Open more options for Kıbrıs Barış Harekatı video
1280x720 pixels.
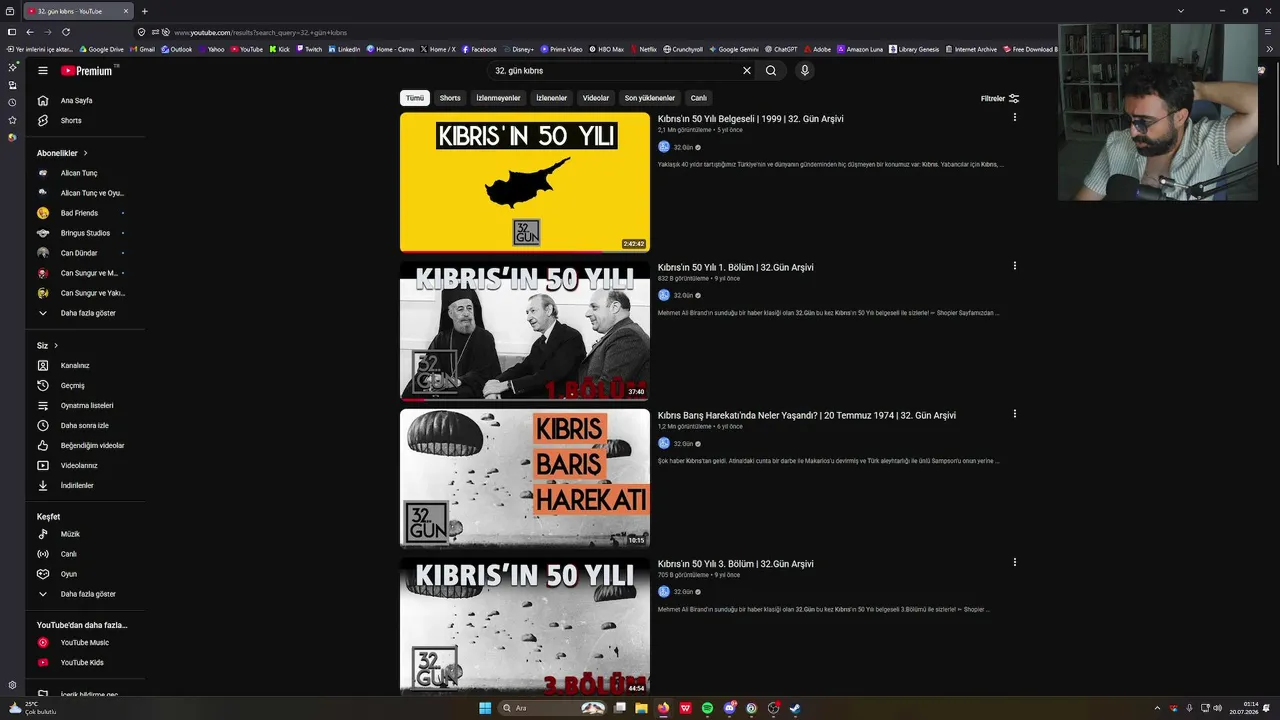pos(1014,413)
